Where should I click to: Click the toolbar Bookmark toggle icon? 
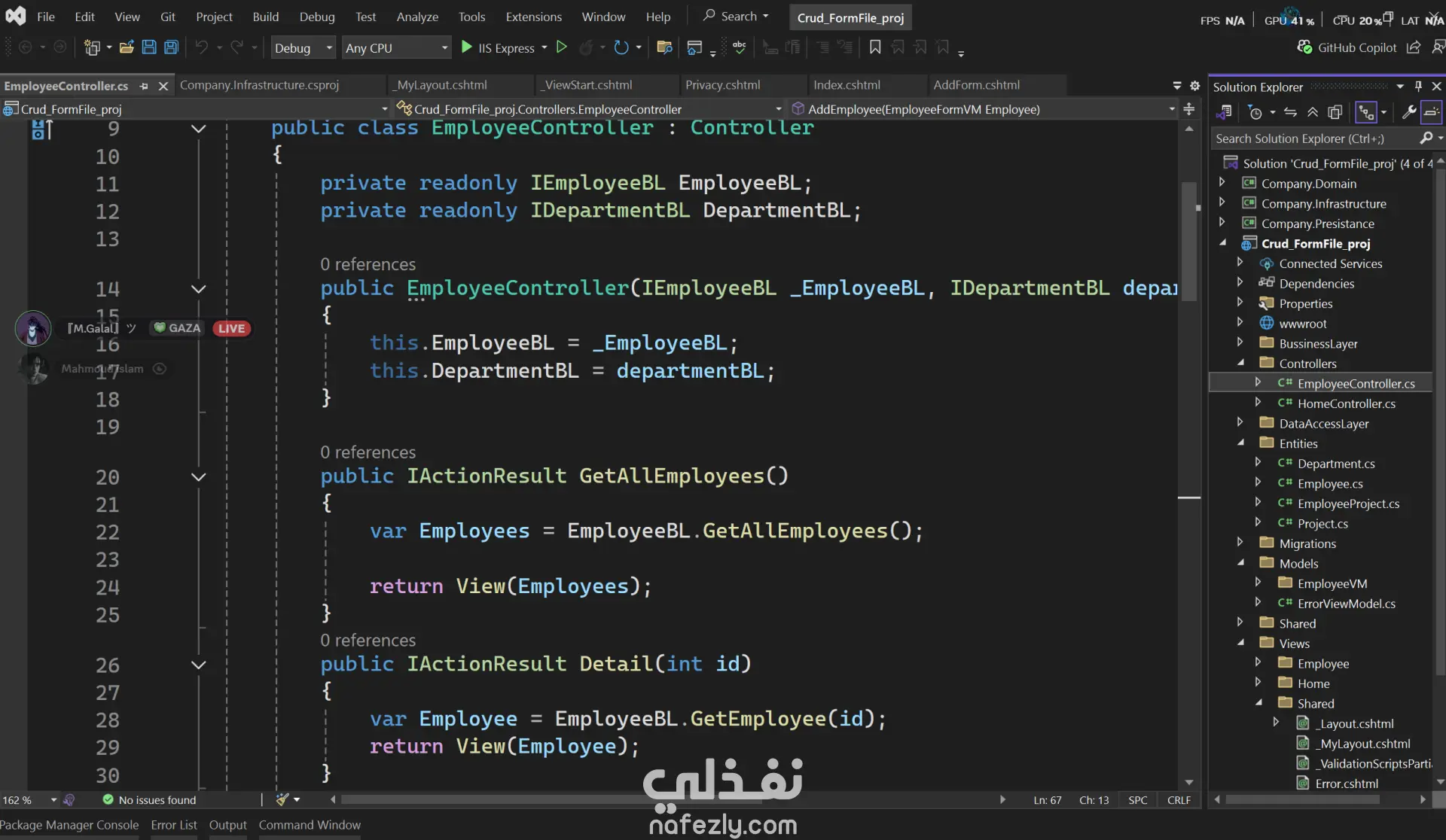click(x=875, y=47)
